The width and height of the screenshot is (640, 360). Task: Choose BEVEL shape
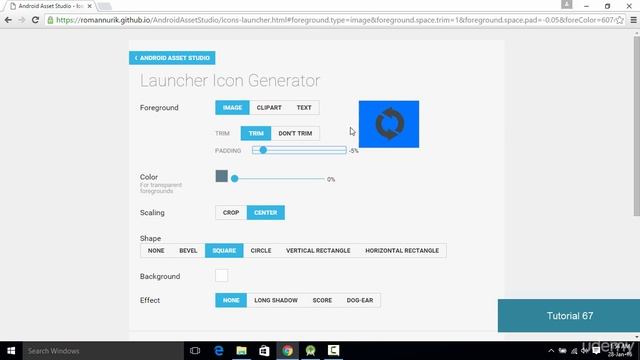coord(188,251)
